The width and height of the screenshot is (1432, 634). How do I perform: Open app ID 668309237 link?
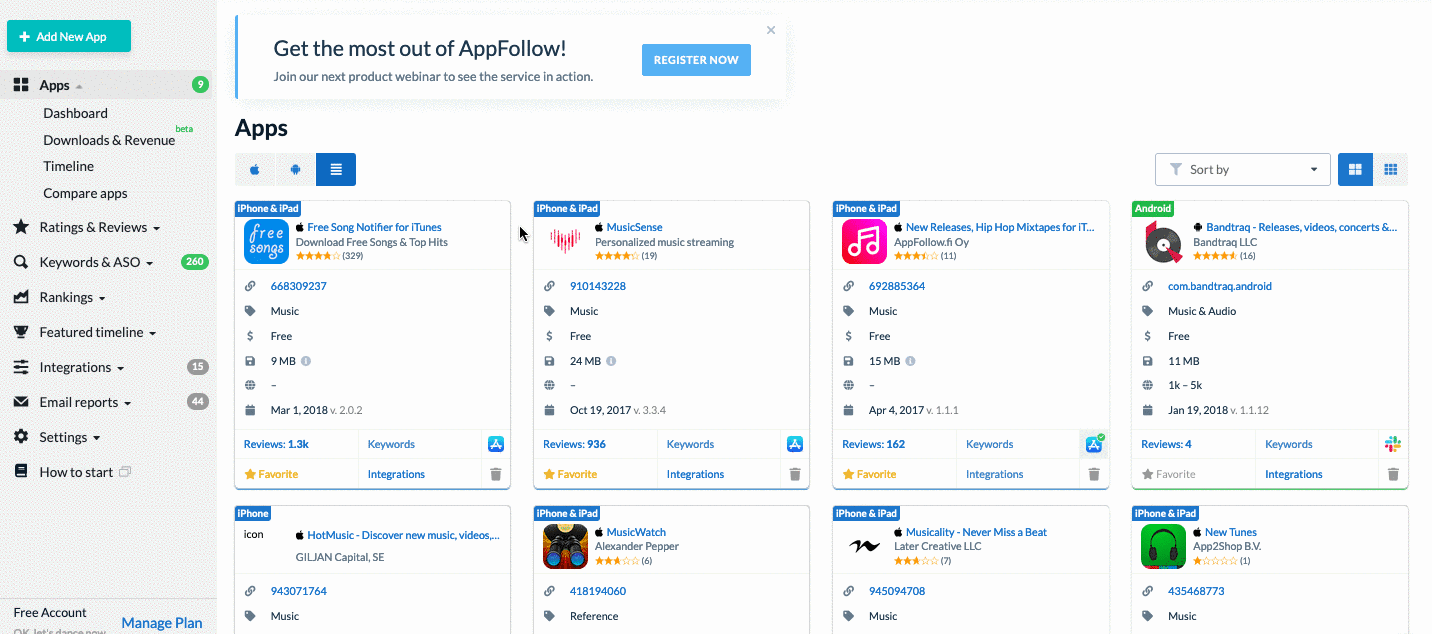(x=298, y=286)
